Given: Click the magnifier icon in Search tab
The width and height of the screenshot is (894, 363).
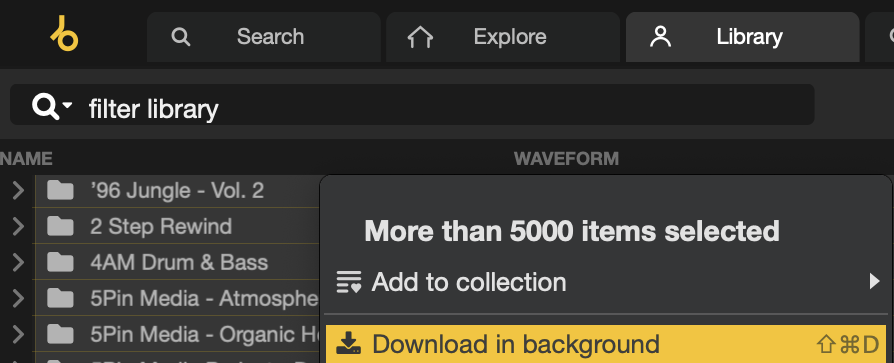Looking at the screenshot, I should click(x=181, y=37).
